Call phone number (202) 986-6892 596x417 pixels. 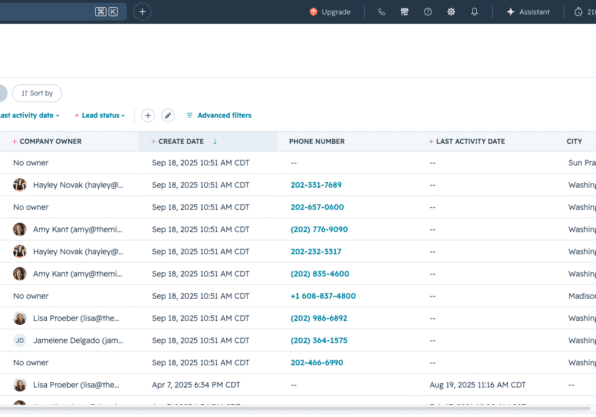319,318
